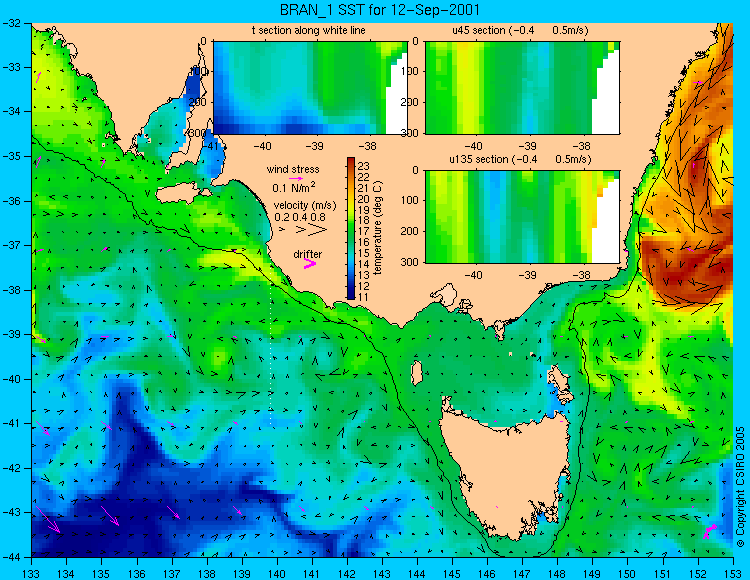Click '153' on the longitude axis
The width and height of the screenshot is (750, 580).
tap(733, 573)
